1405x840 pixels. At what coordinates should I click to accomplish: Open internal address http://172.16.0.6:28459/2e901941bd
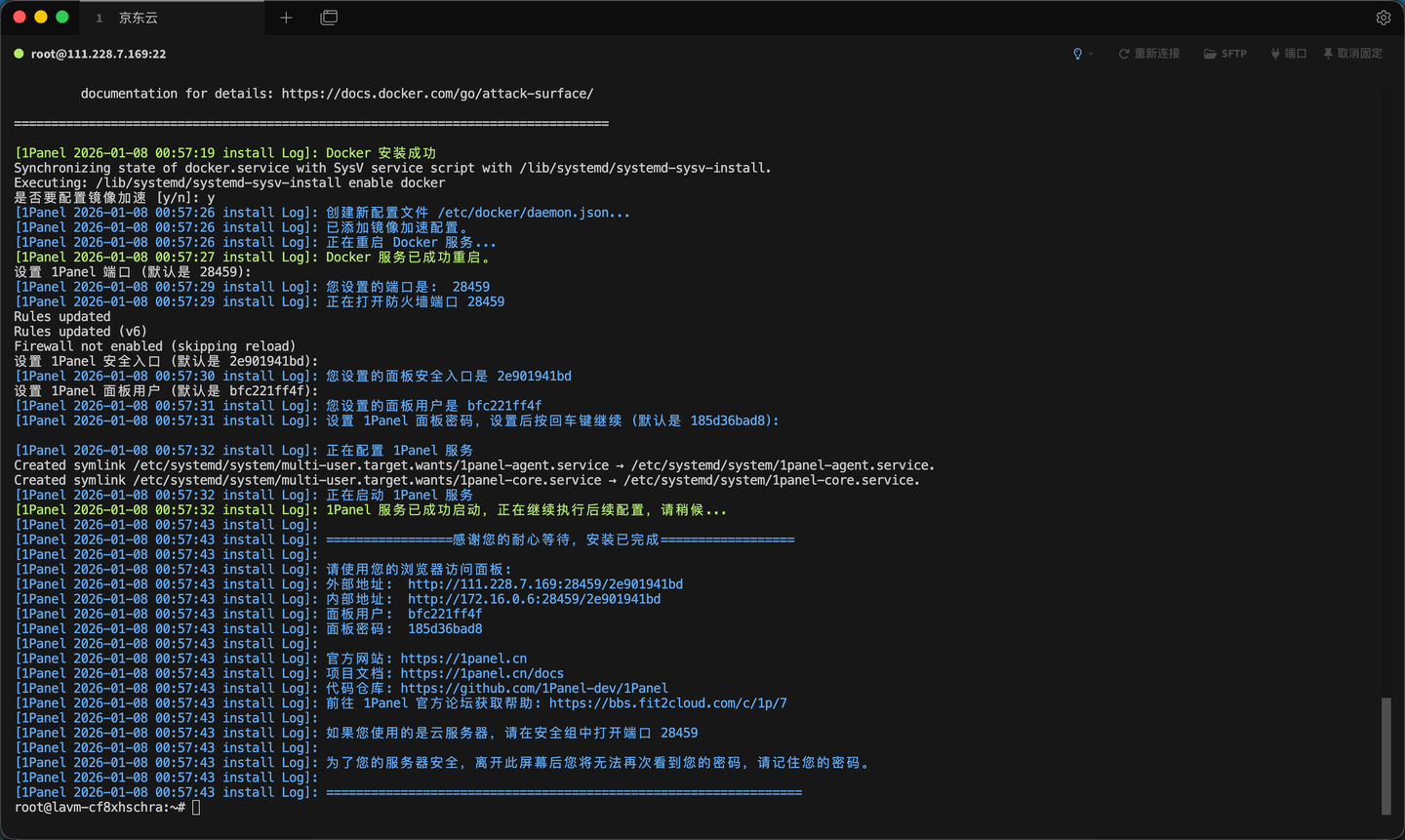coord(534,599)
